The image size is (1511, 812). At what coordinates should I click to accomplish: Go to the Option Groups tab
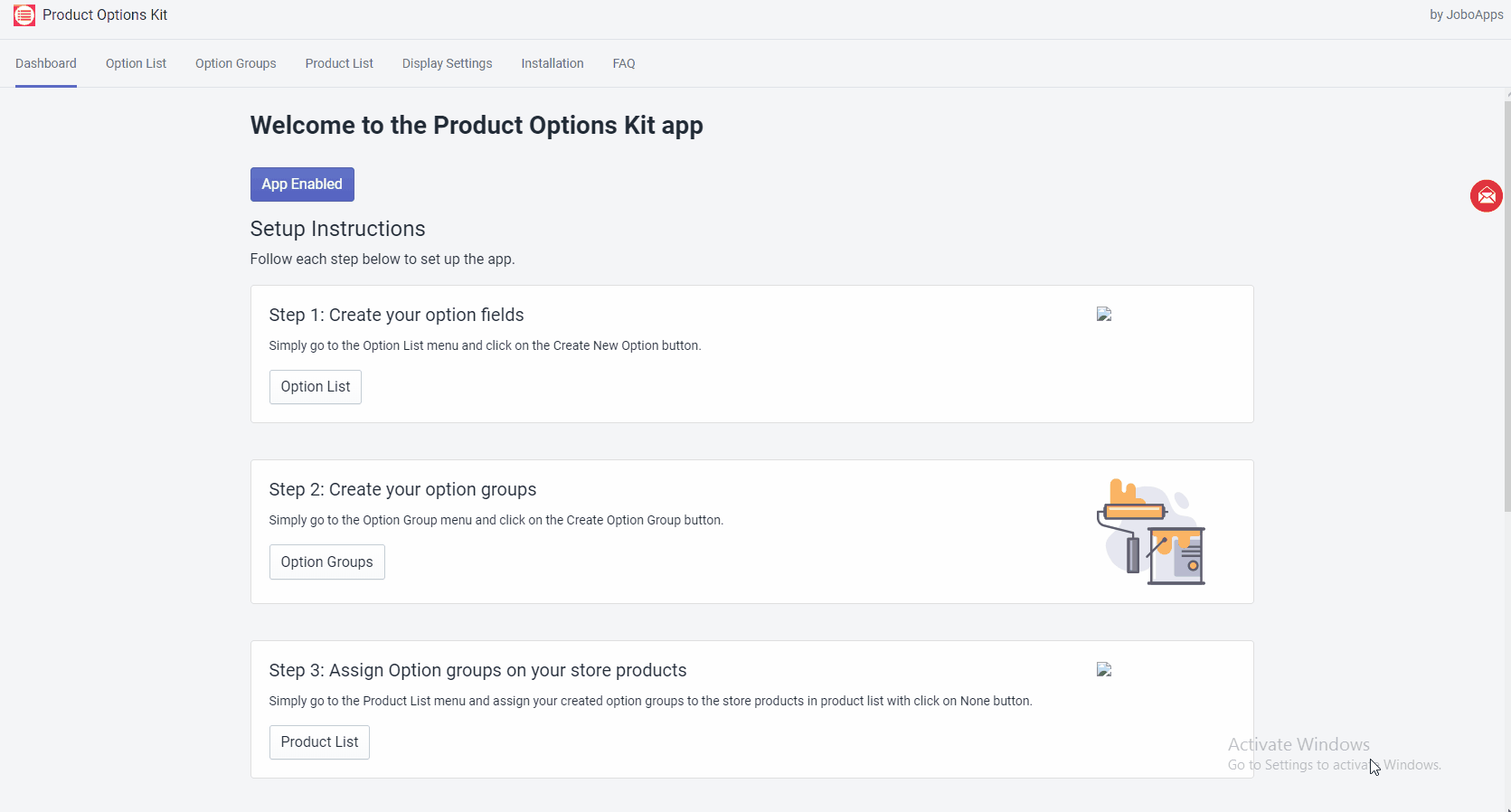[236, 63]
